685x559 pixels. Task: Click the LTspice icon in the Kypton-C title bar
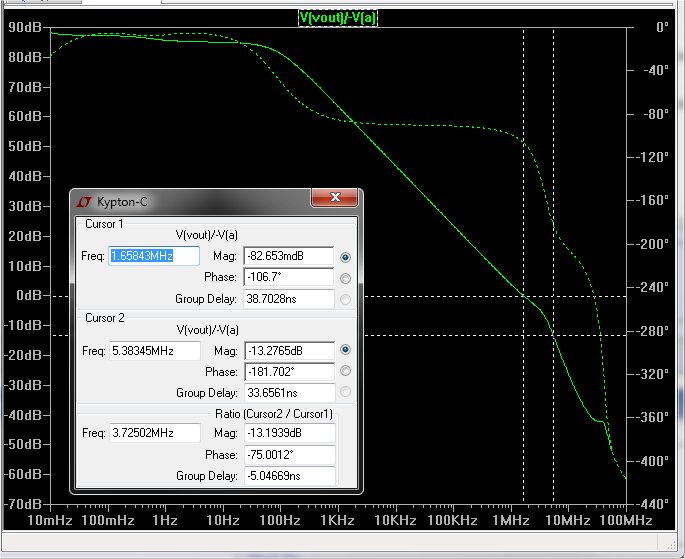click(x=84, y=202)
